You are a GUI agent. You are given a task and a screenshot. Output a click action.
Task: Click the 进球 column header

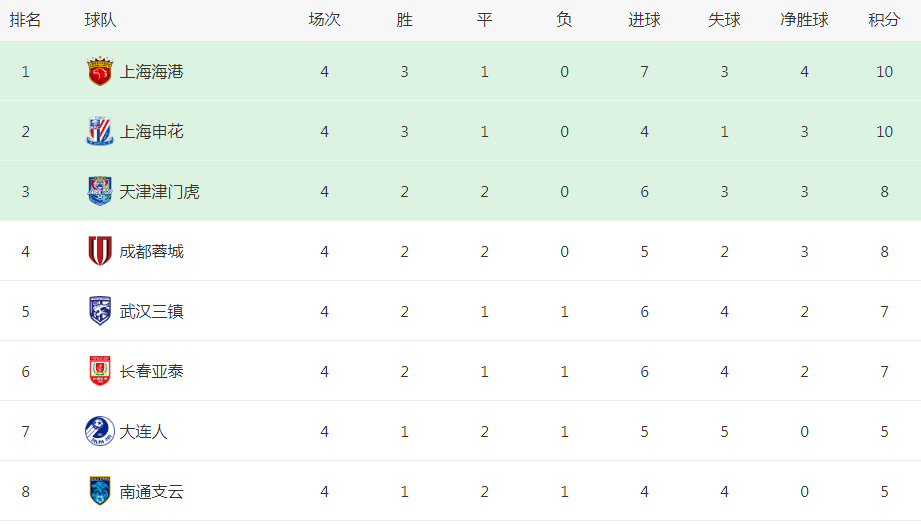644,20
